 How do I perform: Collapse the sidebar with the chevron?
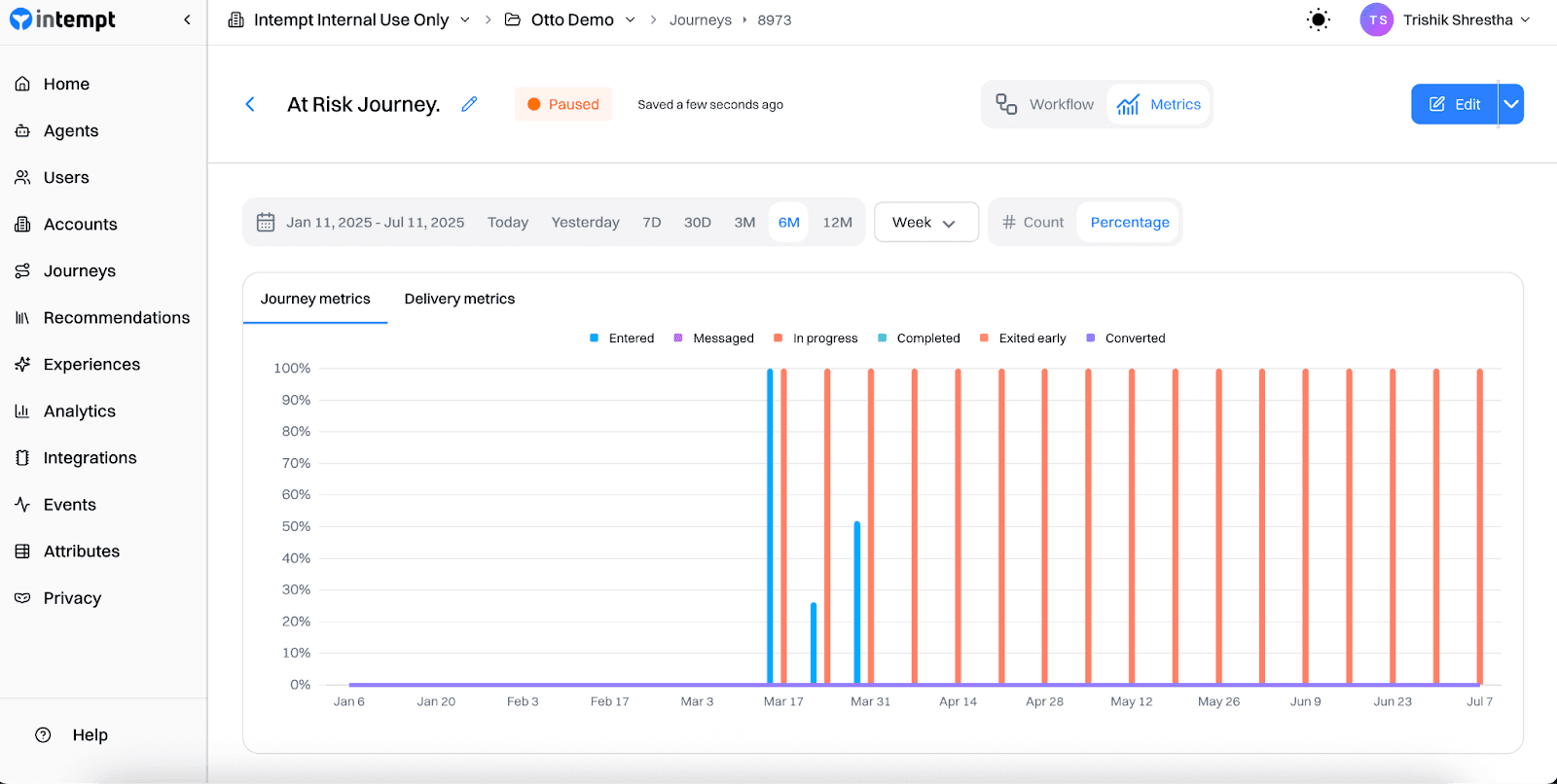click(x=187, y=19)
